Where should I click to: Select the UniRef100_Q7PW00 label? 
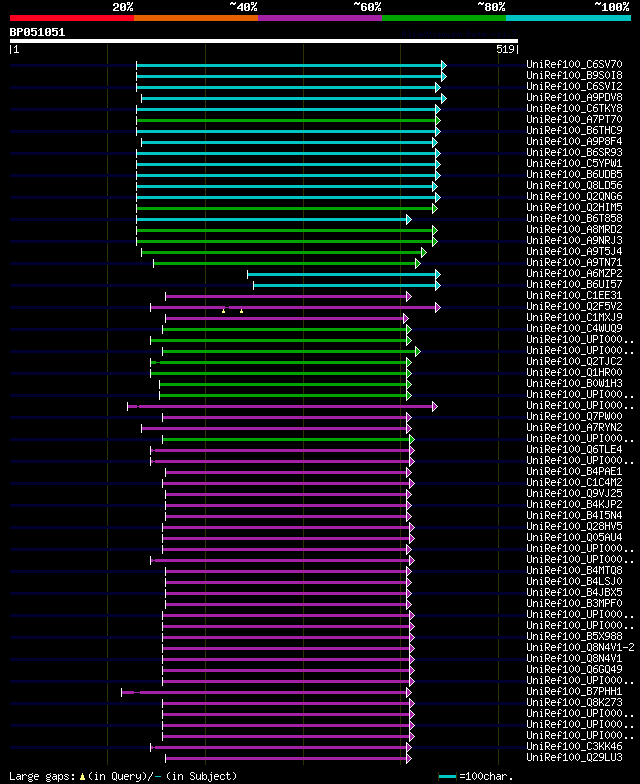574,416
